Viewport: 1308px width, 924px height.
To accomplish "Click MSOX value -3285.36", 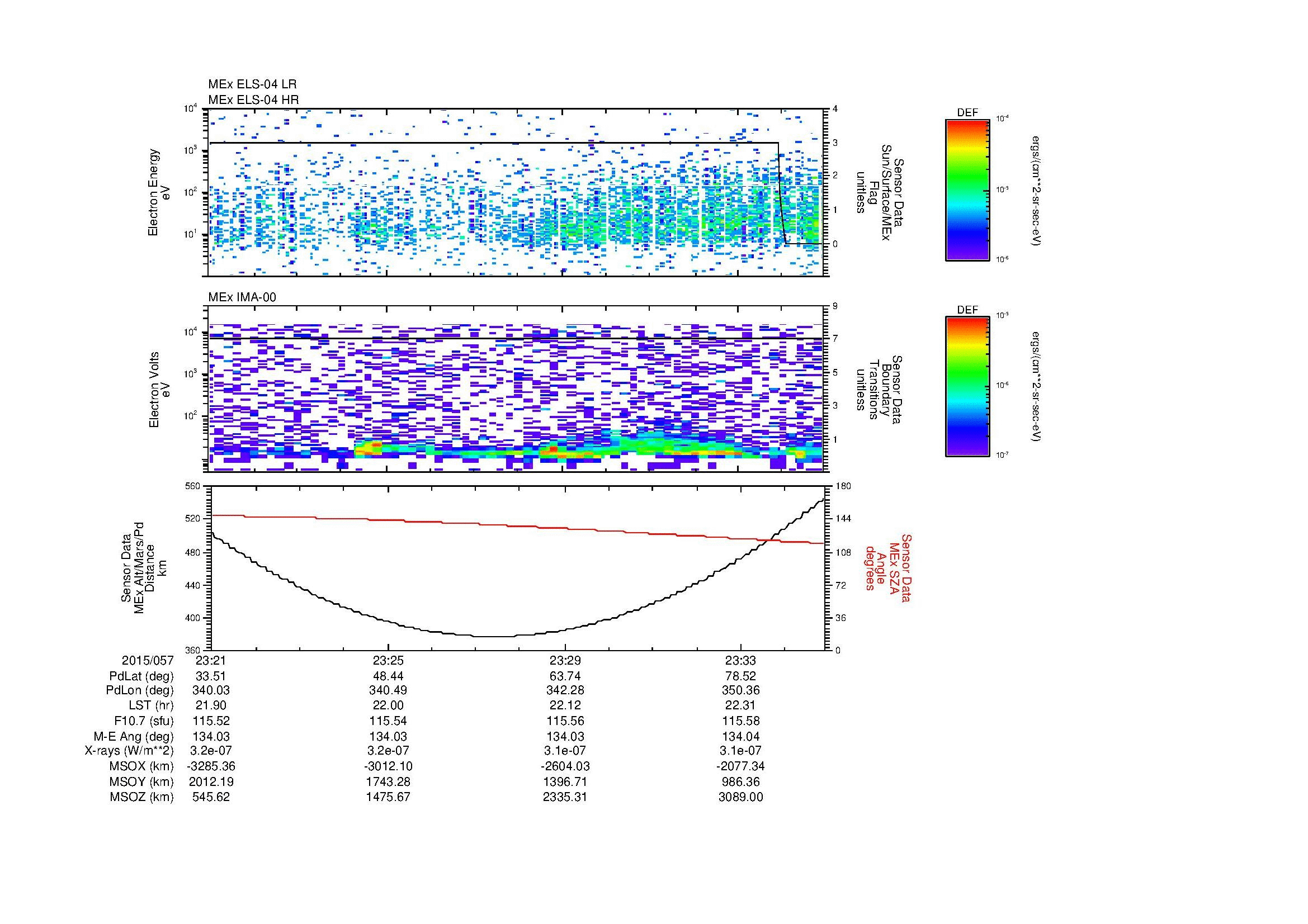I will click(x=211, y=766).
